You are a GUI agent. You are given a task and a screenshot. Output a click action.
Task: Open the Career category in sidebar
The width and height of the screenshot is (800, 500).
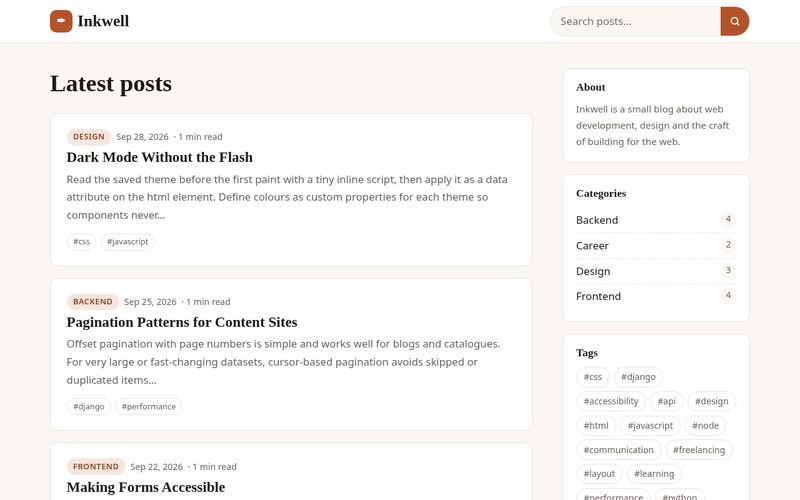click(x=656, y=245)
